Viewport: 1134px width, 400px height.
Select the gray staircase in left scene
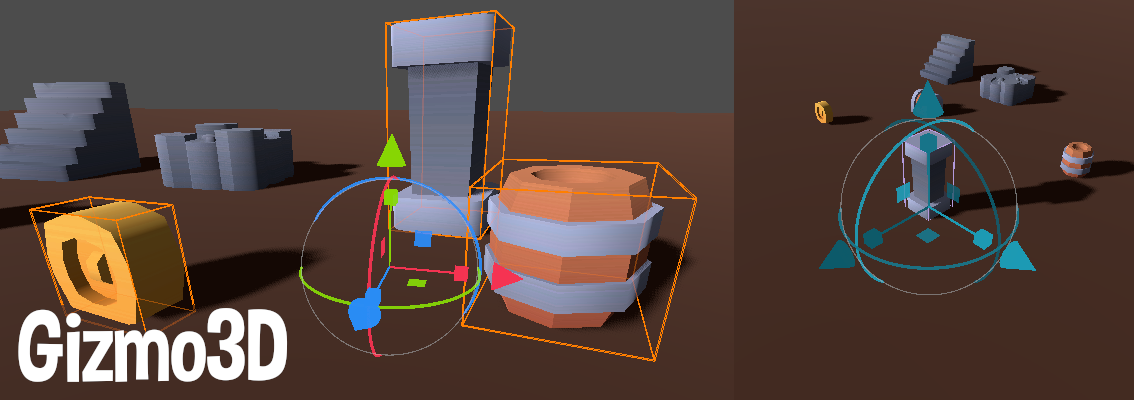coord(70,130)
